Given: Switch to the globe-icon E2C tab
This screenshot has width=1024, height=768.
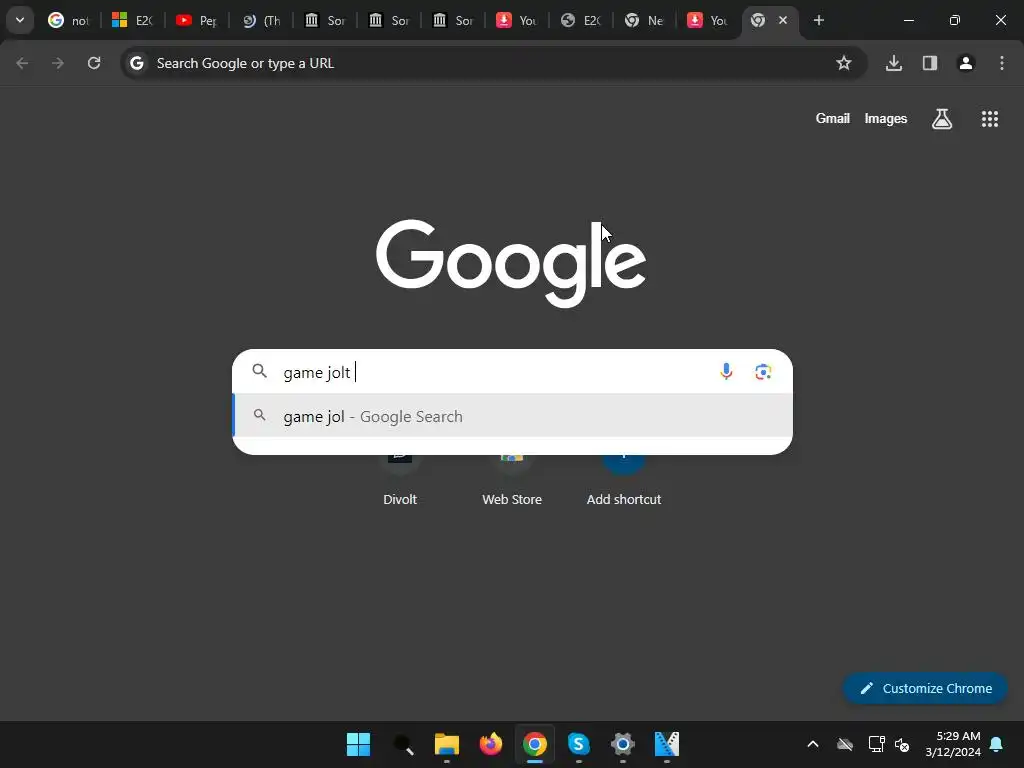Looking at the screenshot, I should [581, 20].
